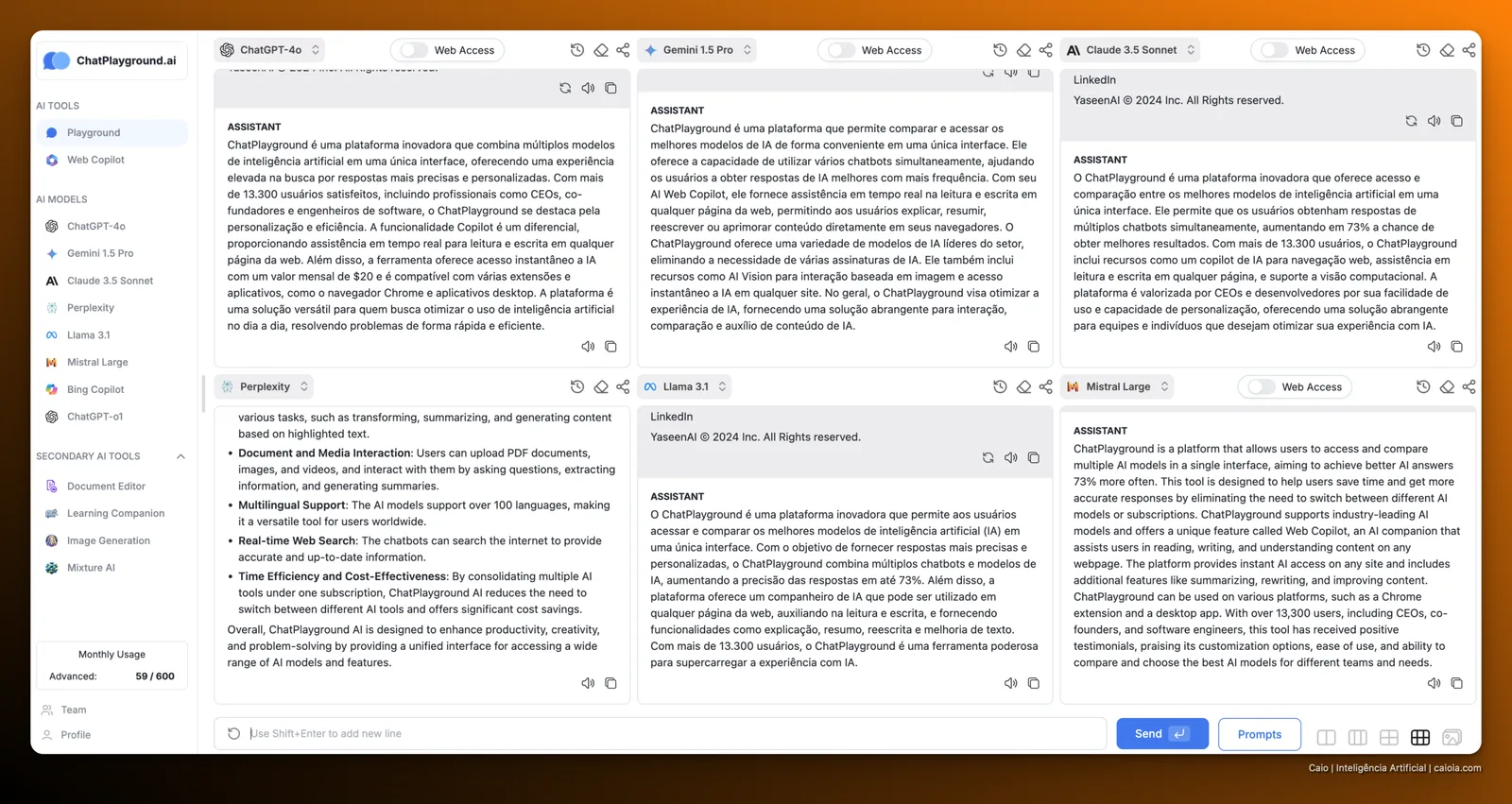Toggle Web Access for ChatGPT-4o

[x=413, y=50]
